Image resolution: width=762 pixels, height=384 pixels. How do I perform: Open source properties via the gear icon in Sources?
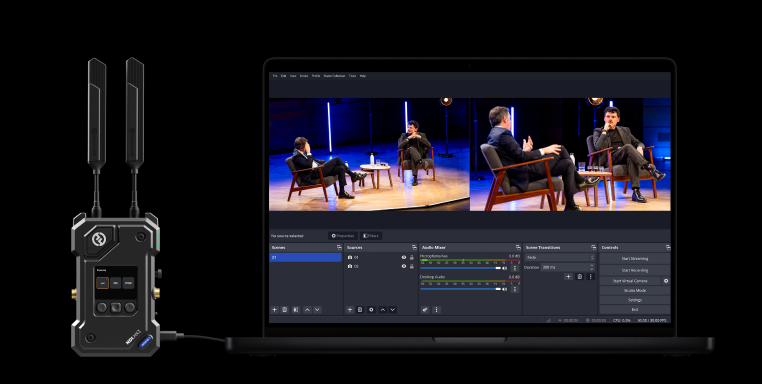[x=371, y=310]
